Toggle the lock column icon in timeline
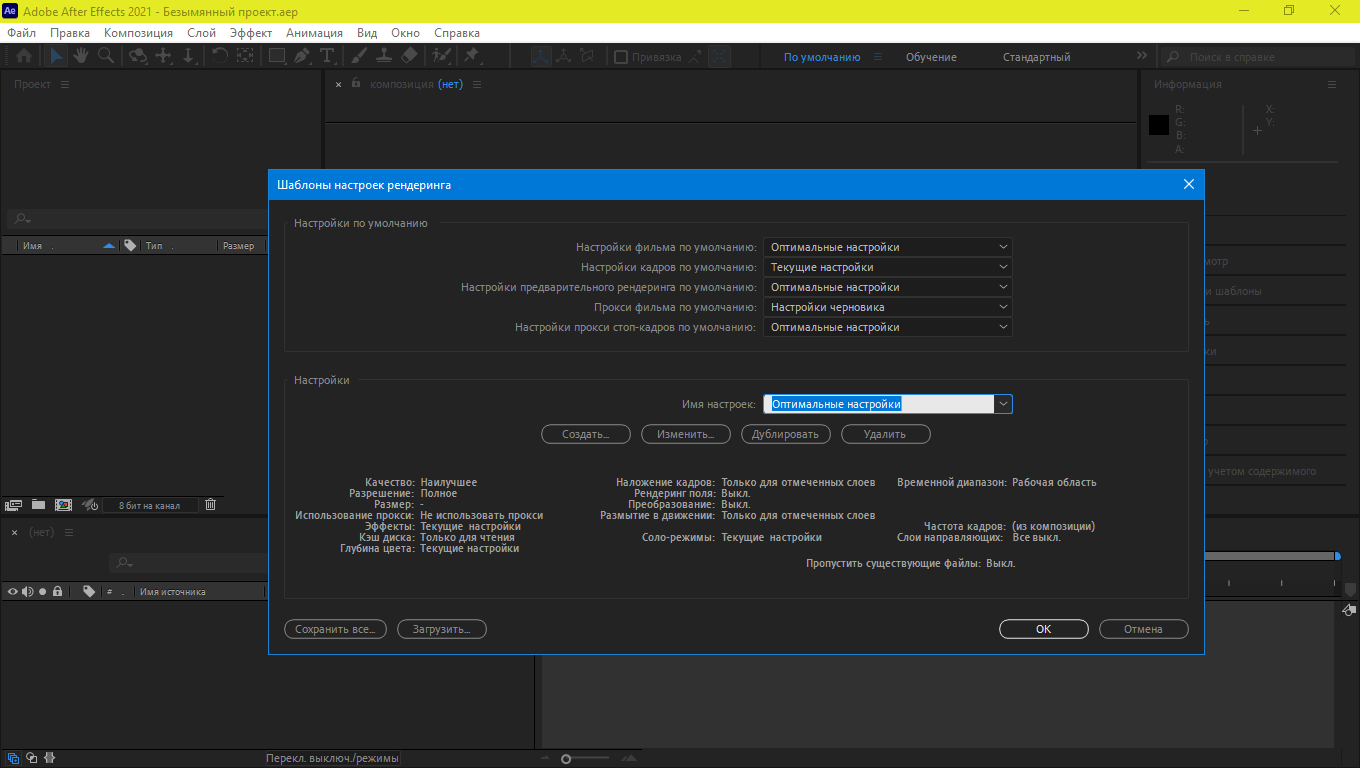The height and width of the screenshot is (768, 1360). tap(58, 591)
